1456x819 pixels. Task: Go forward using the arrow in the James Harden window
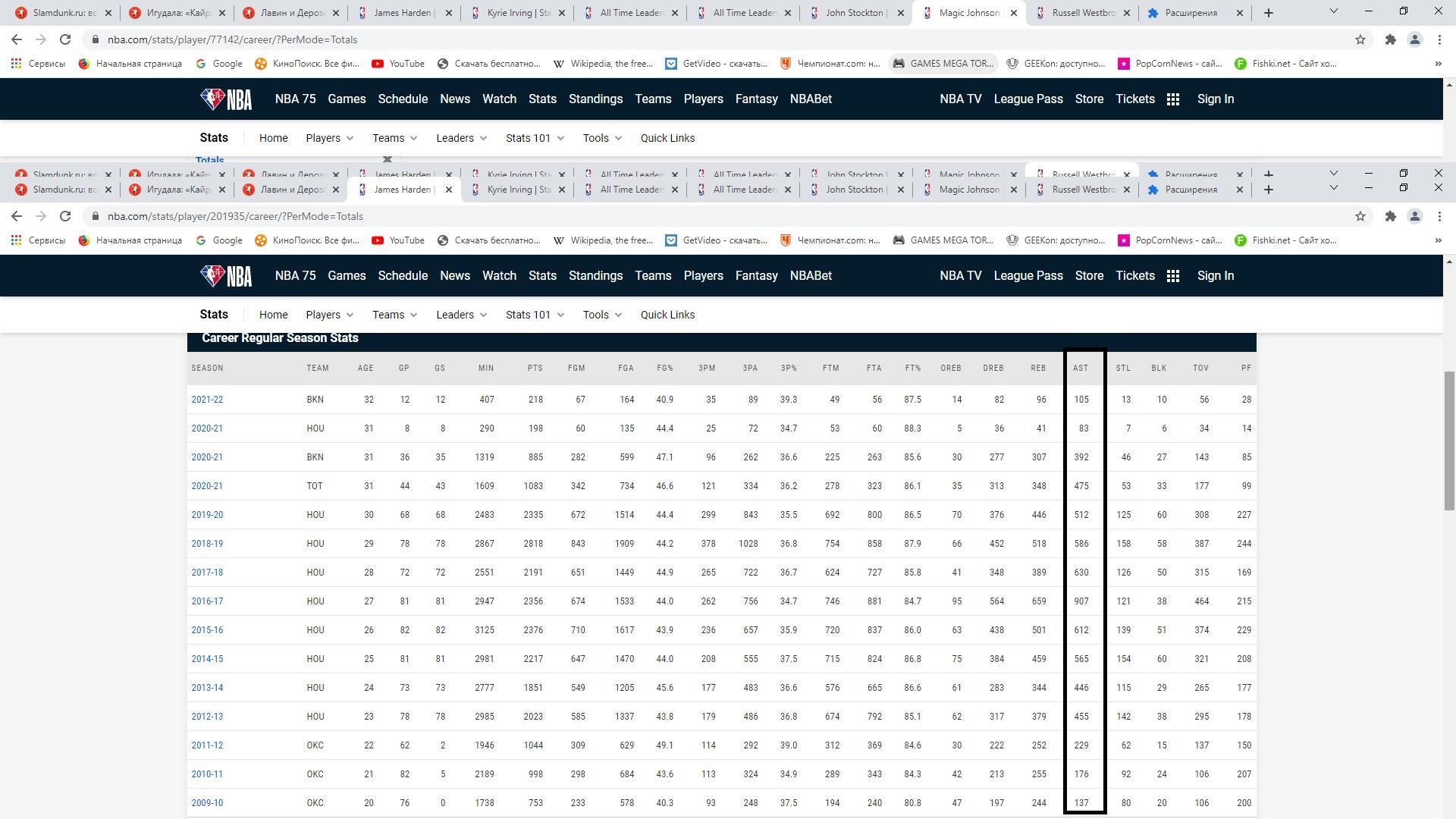click(41, 216)
